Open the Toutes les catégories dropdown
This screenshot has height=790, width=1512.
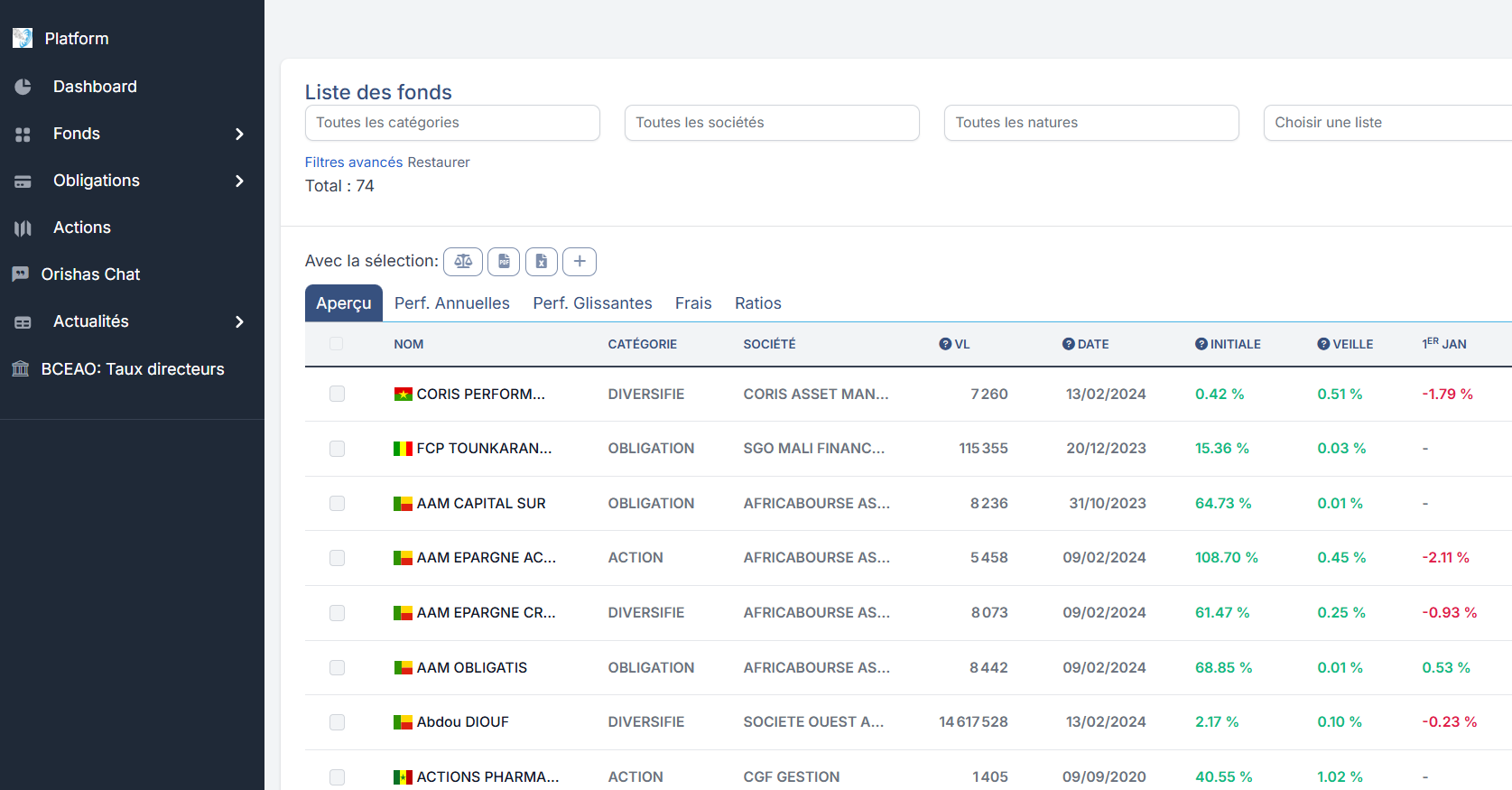coord(452,123)
